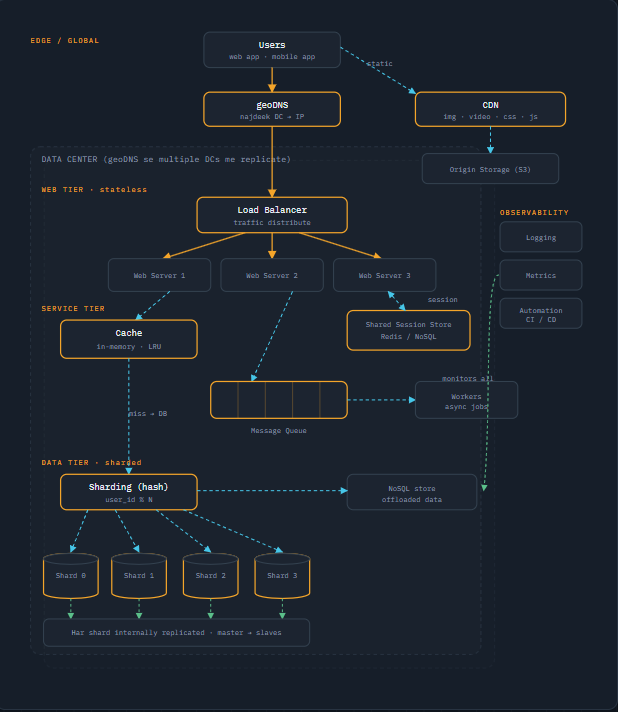
Task: Click the 'miss → DB' label
Action: (148, 414)
